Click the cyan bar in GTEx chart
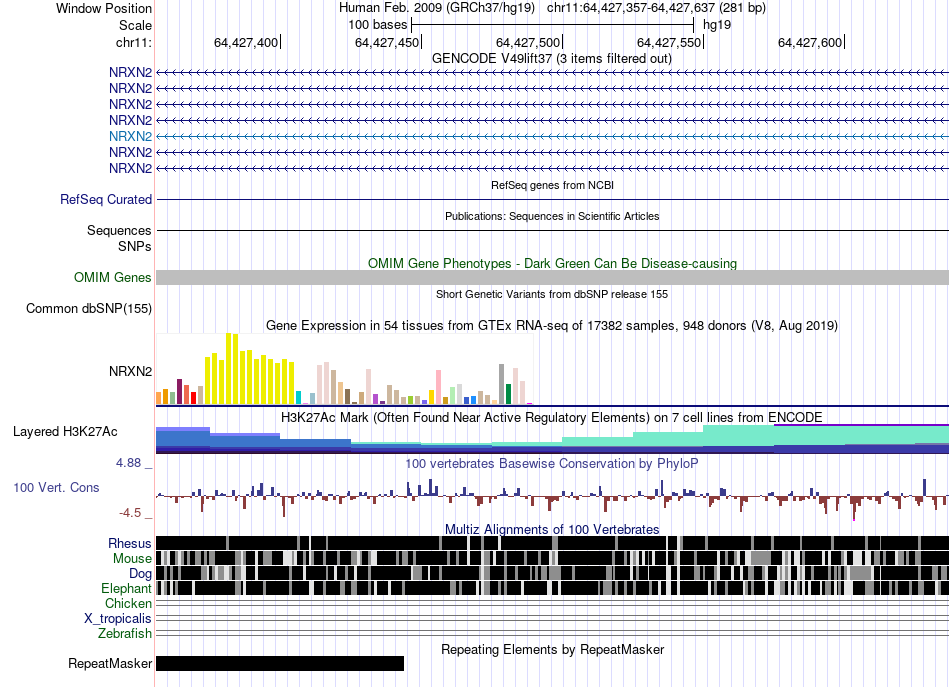Screen dimensions: 950x687 tap(298, 397)
